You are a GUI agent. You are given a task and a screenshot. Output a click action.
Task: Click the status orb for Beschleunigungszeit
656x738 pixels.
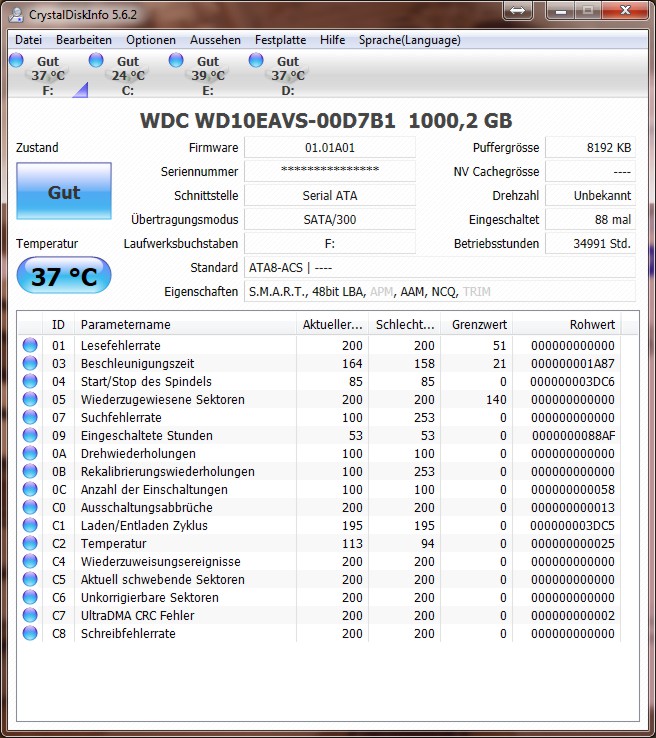point(30,363)
